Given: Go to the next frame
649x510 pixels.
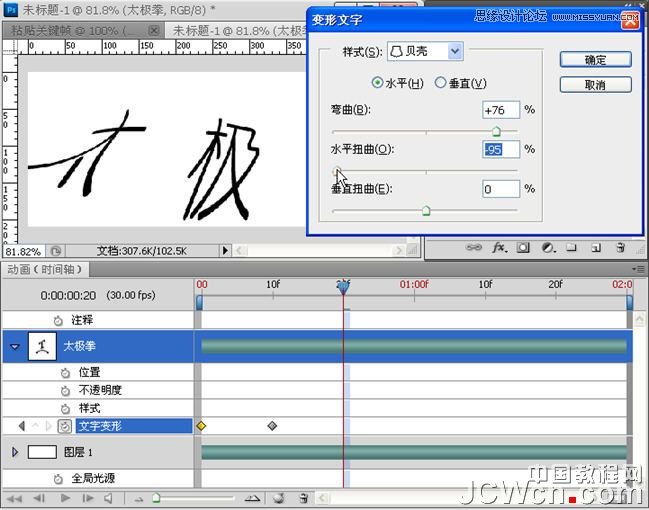Looking at the screenshot, I should (88, 498).
